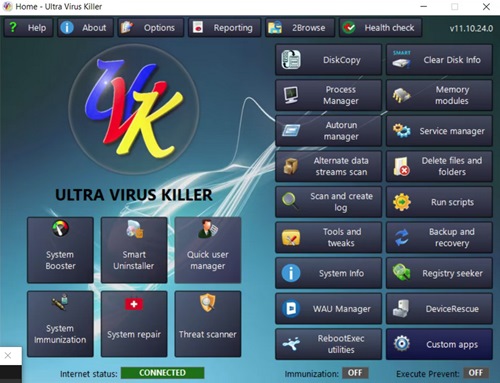This screenshot has width=500, height=383.
Task: Click the Clear Disk Info SMART drive icon
Action: (401, 60)
